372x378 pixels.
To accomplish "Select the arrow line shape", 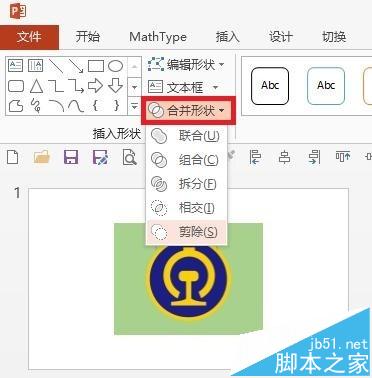I will click(76, 66).
